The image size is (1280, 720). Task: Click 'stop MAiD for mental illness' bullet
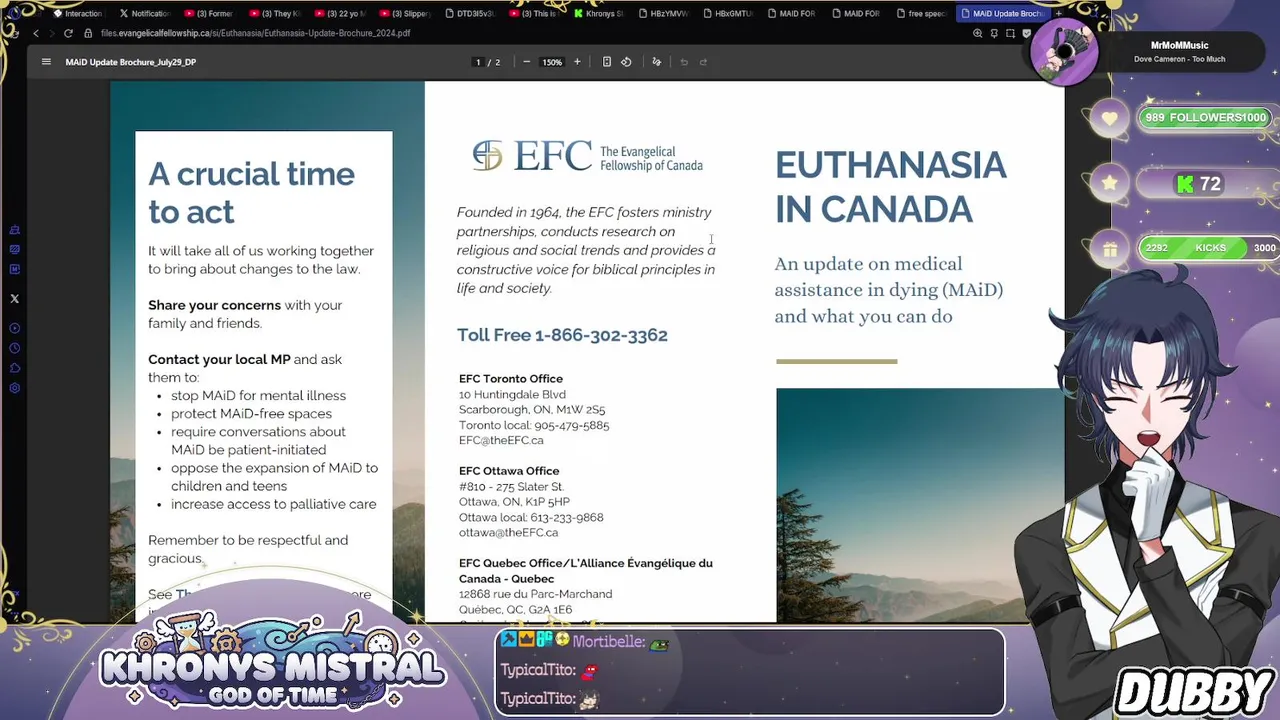point(258,395)
